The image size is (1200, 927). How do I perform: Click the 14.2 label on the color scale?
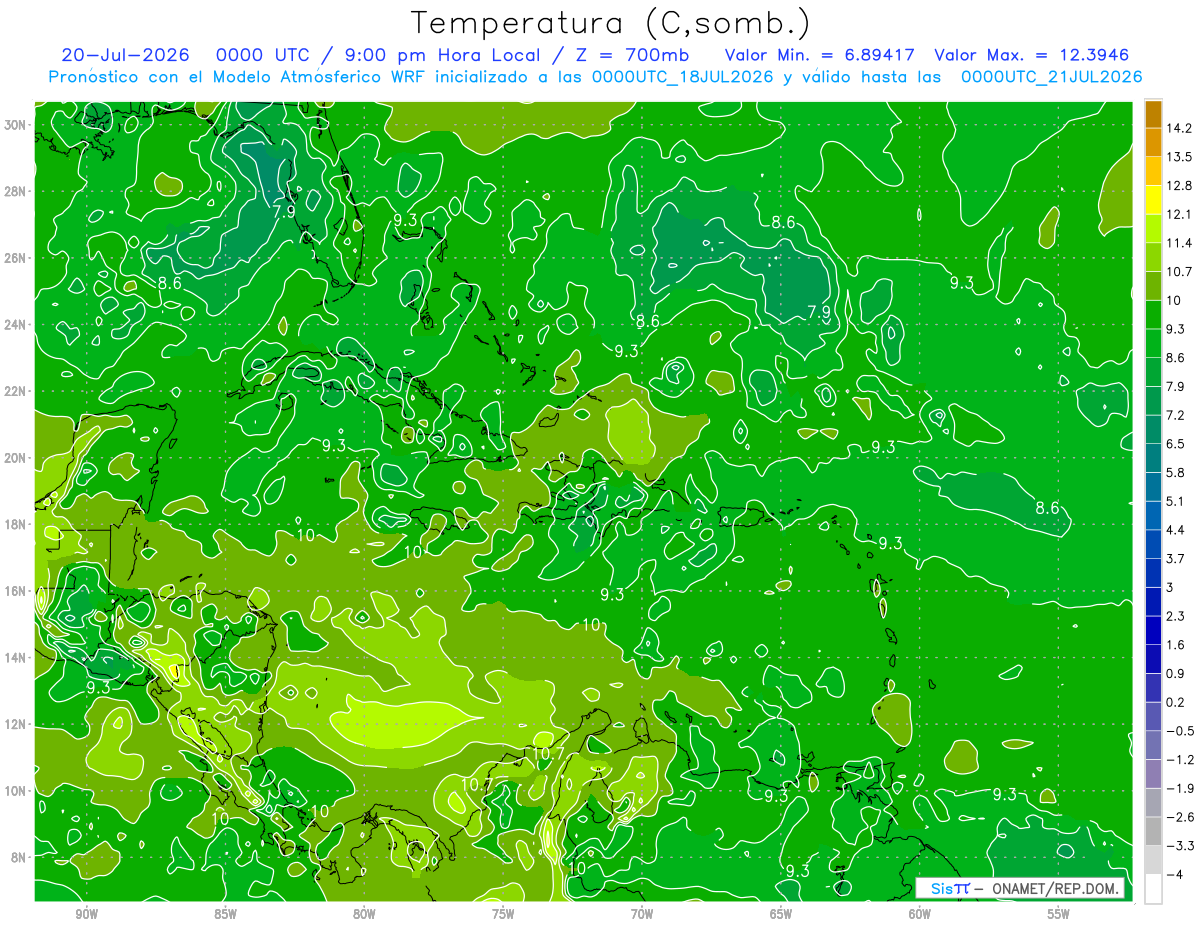point(1178,128)
